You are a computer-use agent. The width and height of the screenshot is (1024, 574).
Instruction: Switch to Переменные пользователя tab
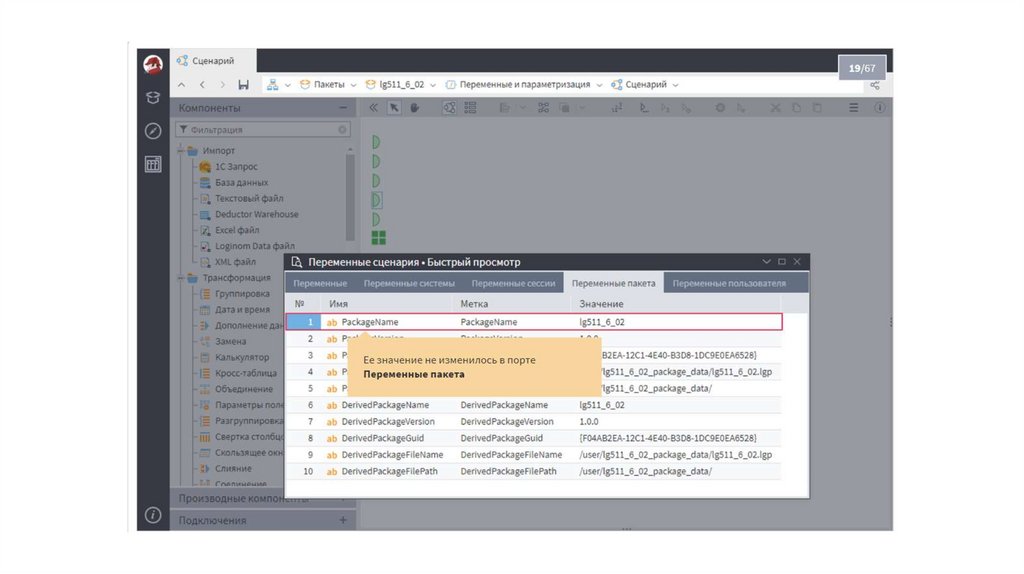[728, 283]
